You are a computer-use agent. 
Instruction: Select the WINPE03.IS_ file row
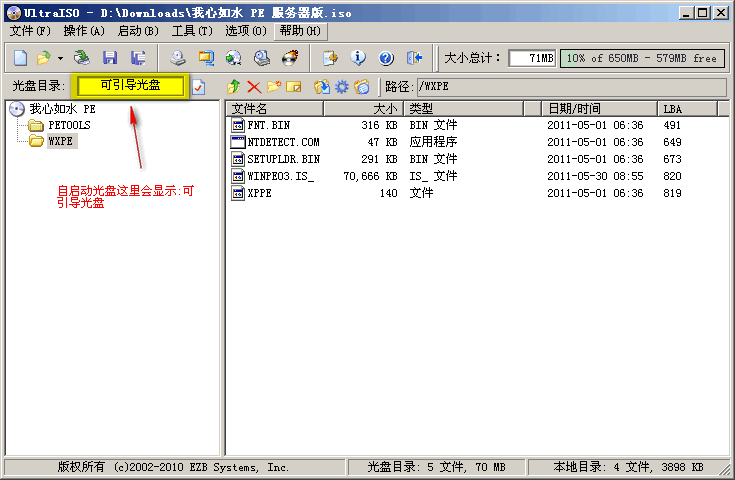pyautogui.click(x=477, y=176)
